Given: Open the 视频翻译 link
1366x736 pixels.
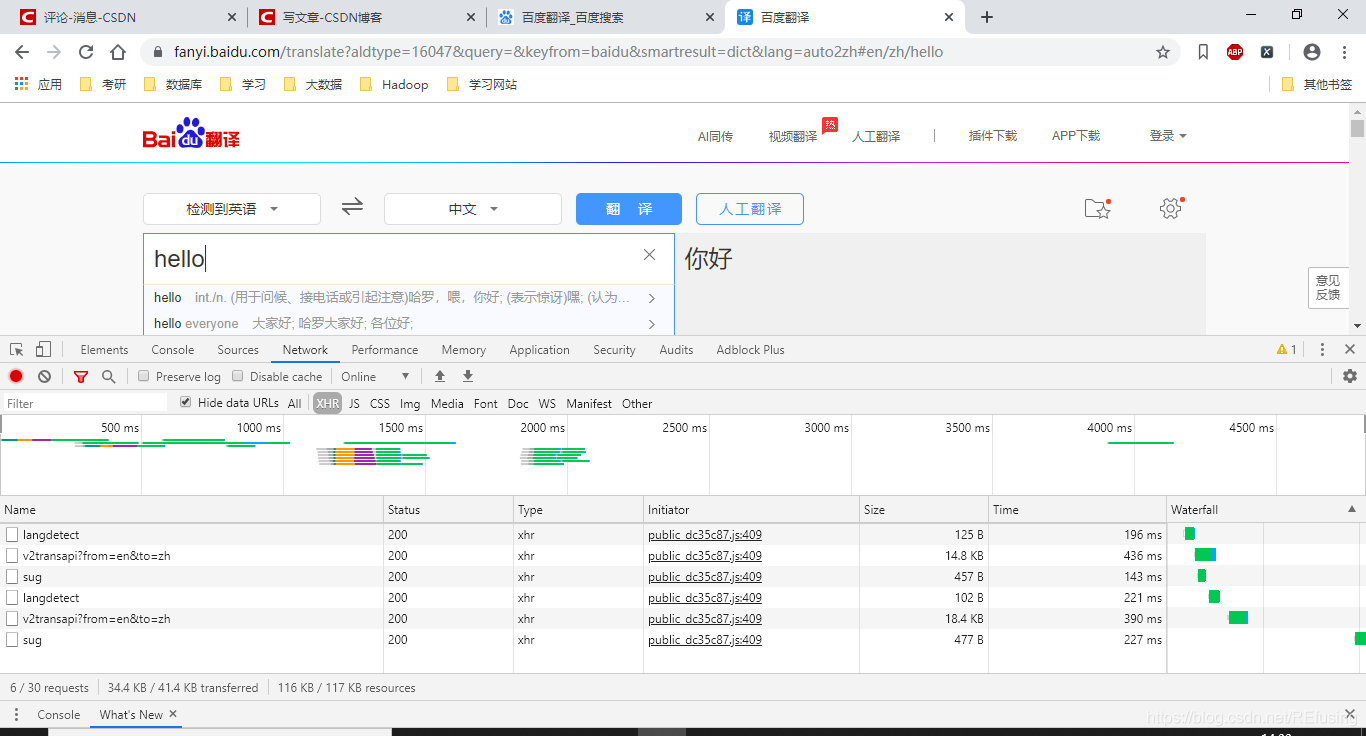Looking at the screenshot, I should [x=793, y=136].
